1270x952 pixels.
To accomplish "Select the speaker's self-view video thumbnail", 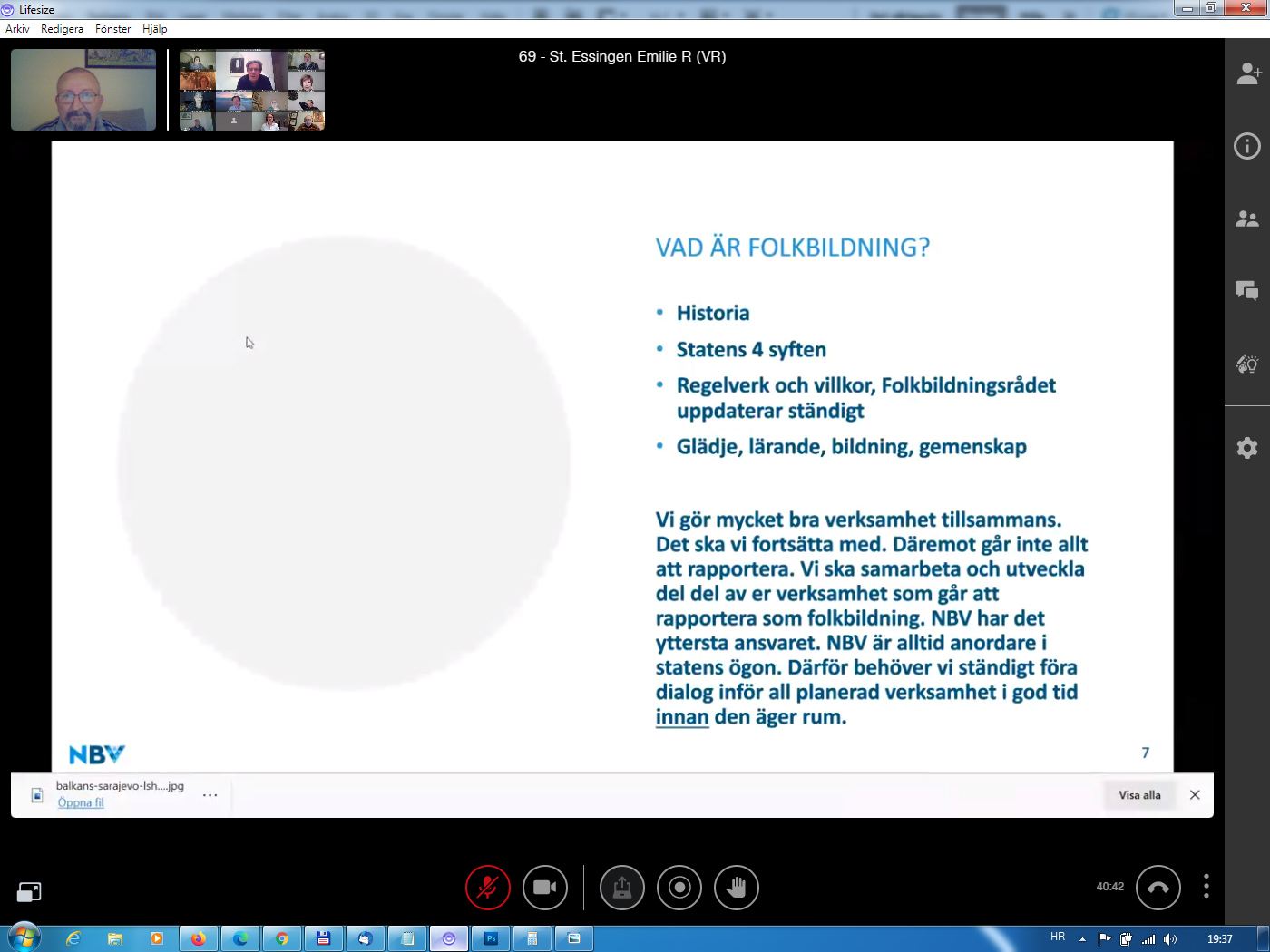I will (x=83, y=90).
